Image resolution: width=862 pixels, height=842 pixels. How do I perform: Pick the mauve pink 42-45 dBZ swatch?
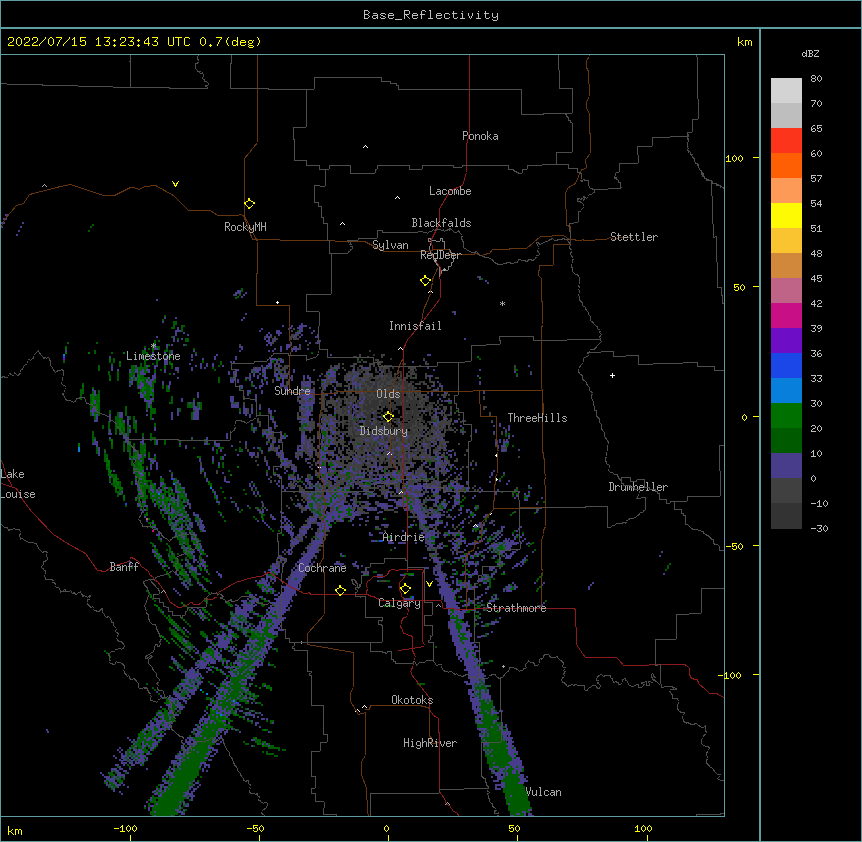coord(786,290)
